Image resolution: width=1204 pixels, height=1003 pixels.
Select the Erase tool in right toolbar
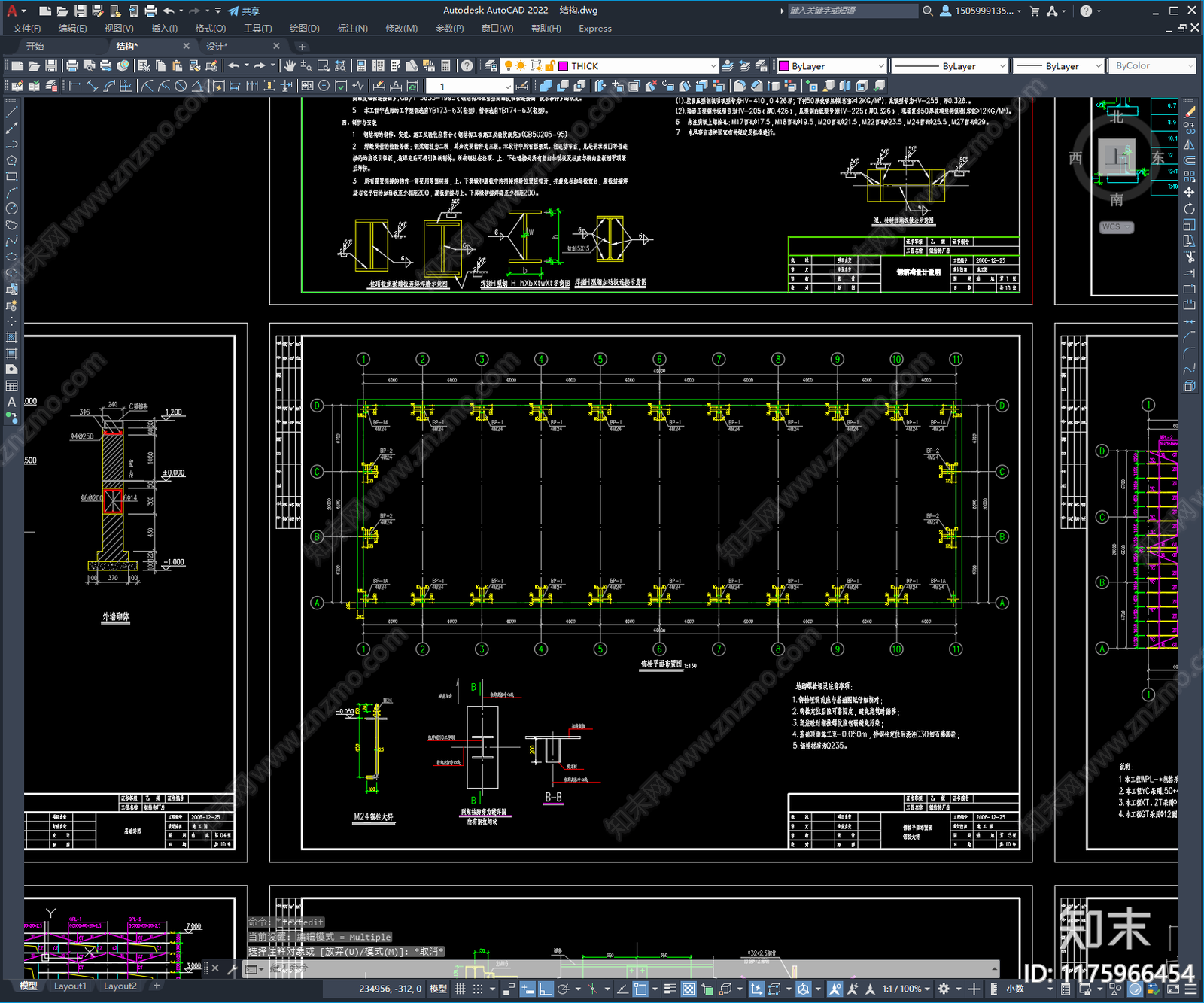1189,111
